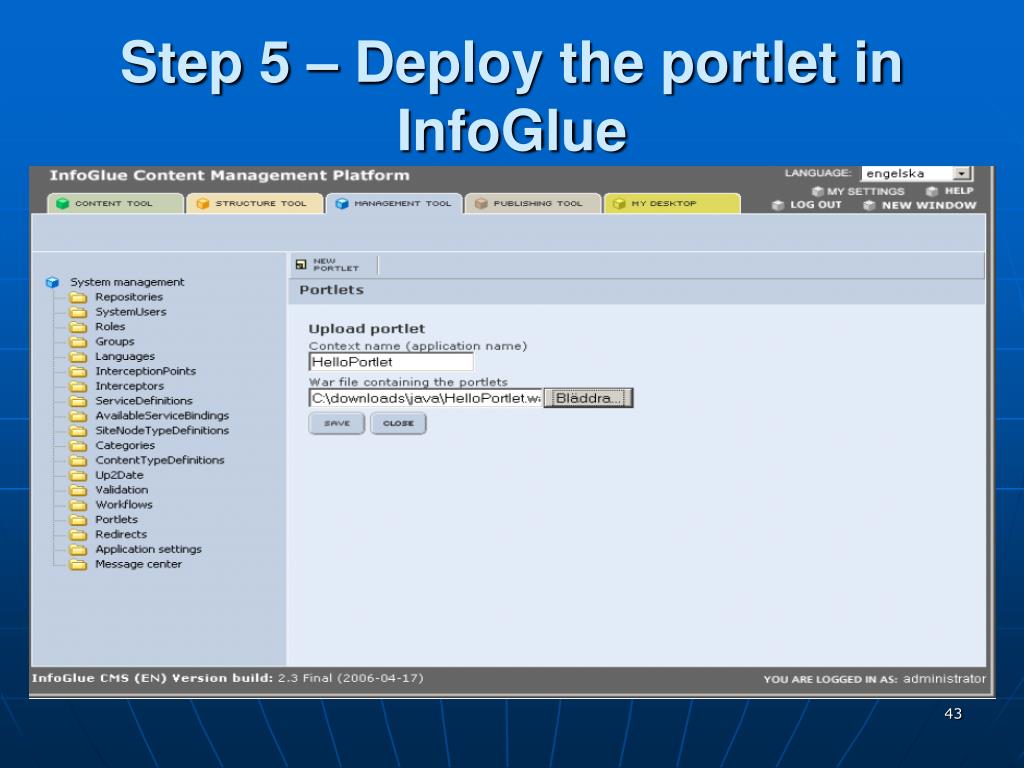Screen dimensions: 1024x768
Task: Click the orange cube icon on Structure Tool
Action: pos(203,204)
